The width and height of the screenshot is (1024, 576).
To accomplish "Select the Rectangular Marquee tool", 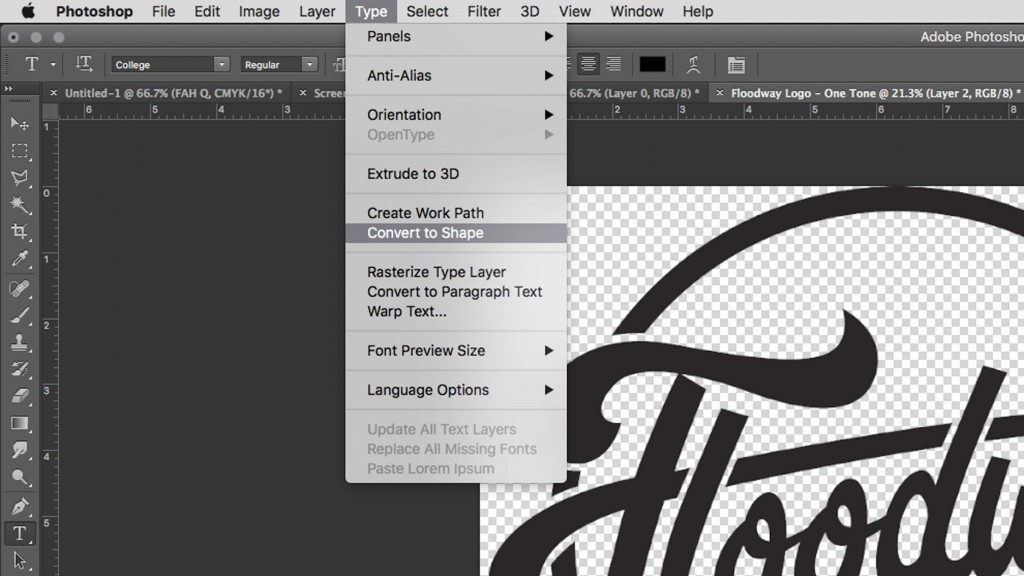I will (x=20, y=151).
